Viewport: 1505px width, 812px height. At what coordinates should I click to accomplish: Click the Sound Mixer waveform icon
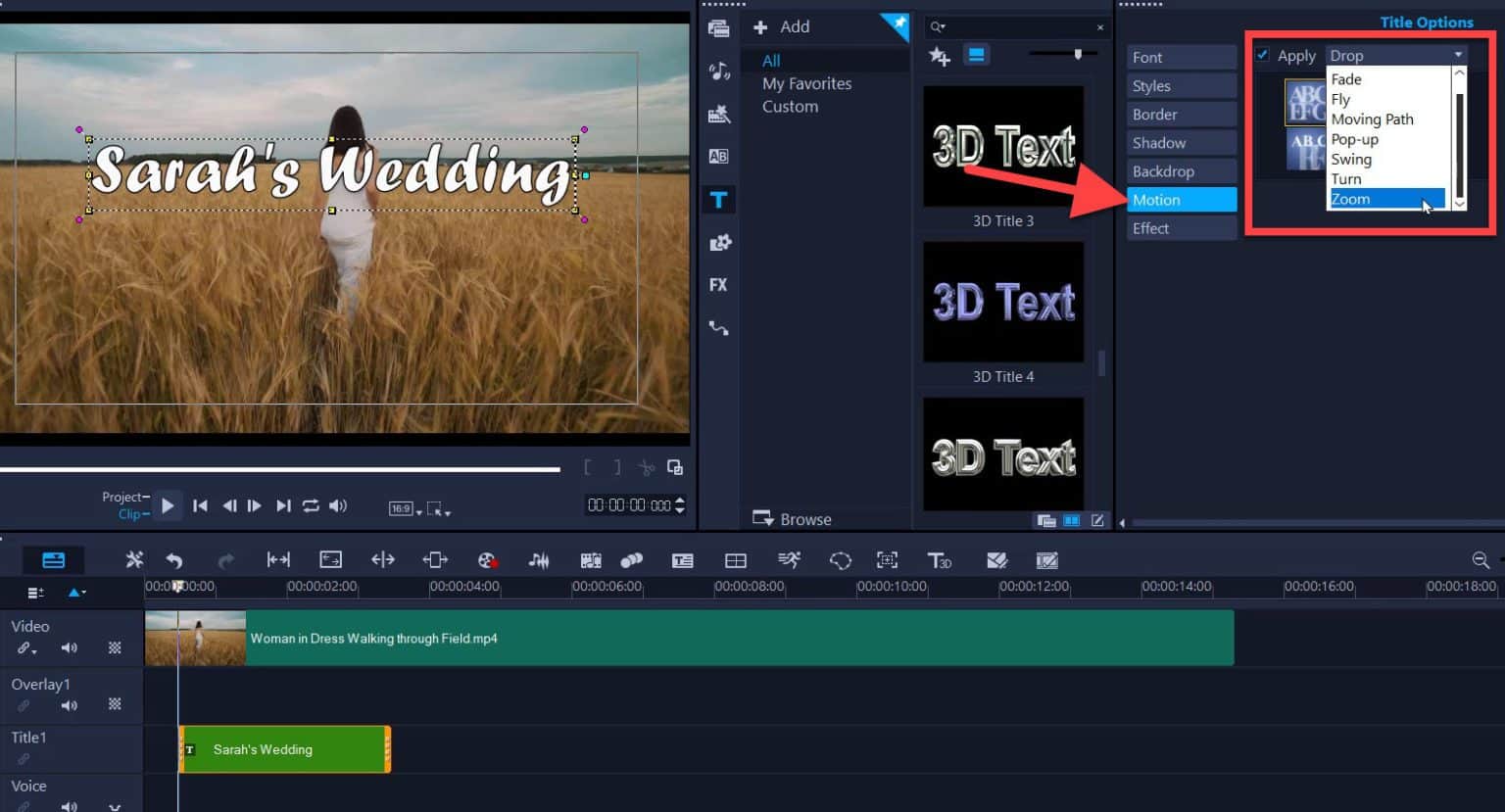(538, 559)
